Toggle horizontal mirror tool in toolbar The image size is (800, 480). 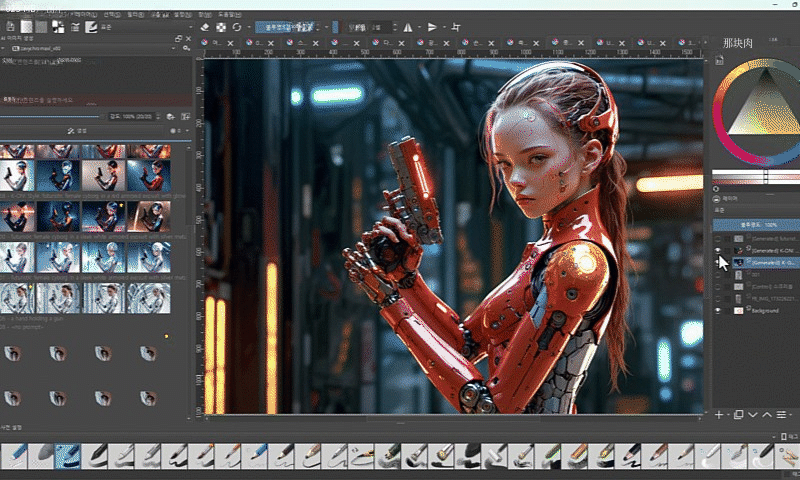407,27
